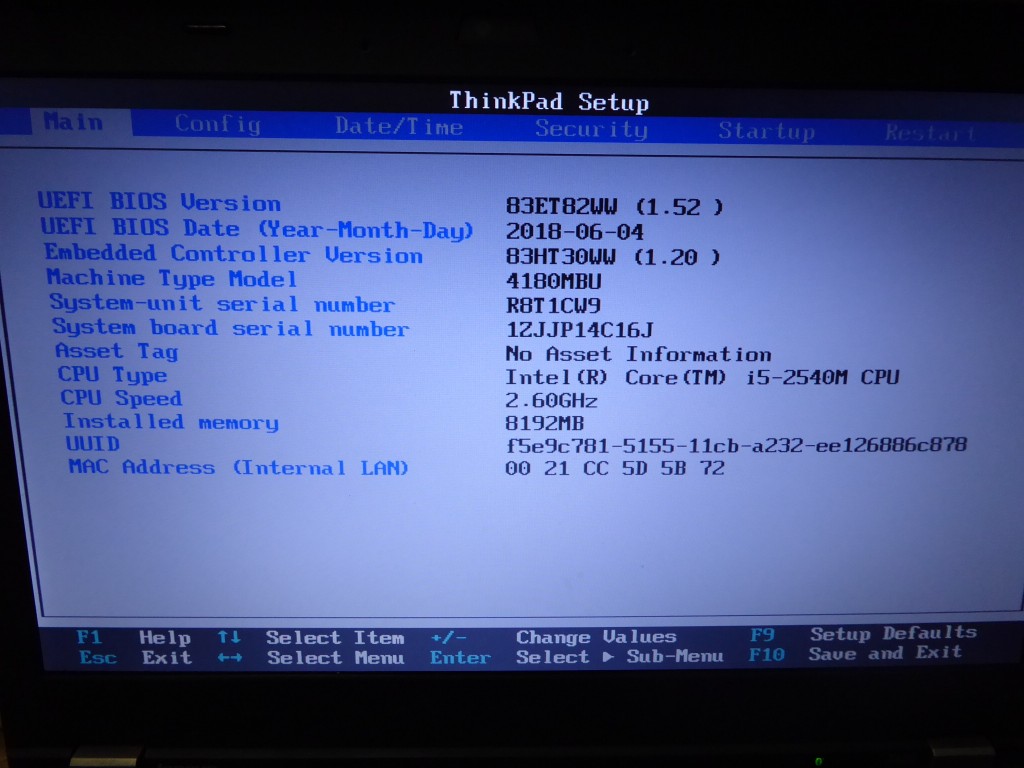Select the 2.60GHz speed value

coord(551,400)
